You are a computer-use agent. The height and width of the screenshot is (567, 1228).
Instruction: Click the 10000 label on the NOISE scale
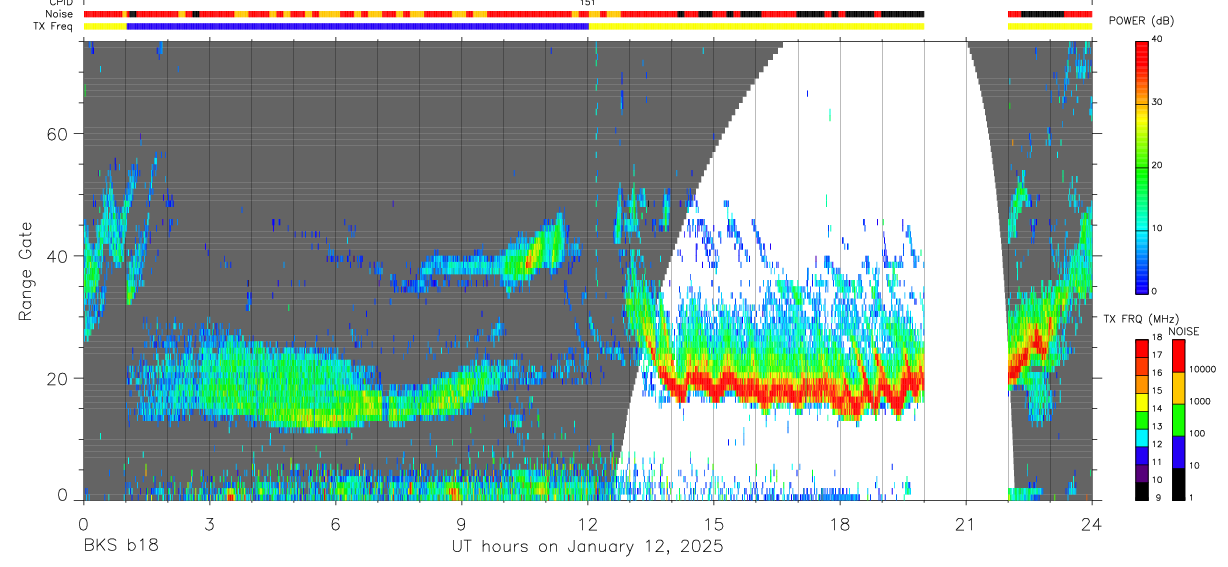1203,370
